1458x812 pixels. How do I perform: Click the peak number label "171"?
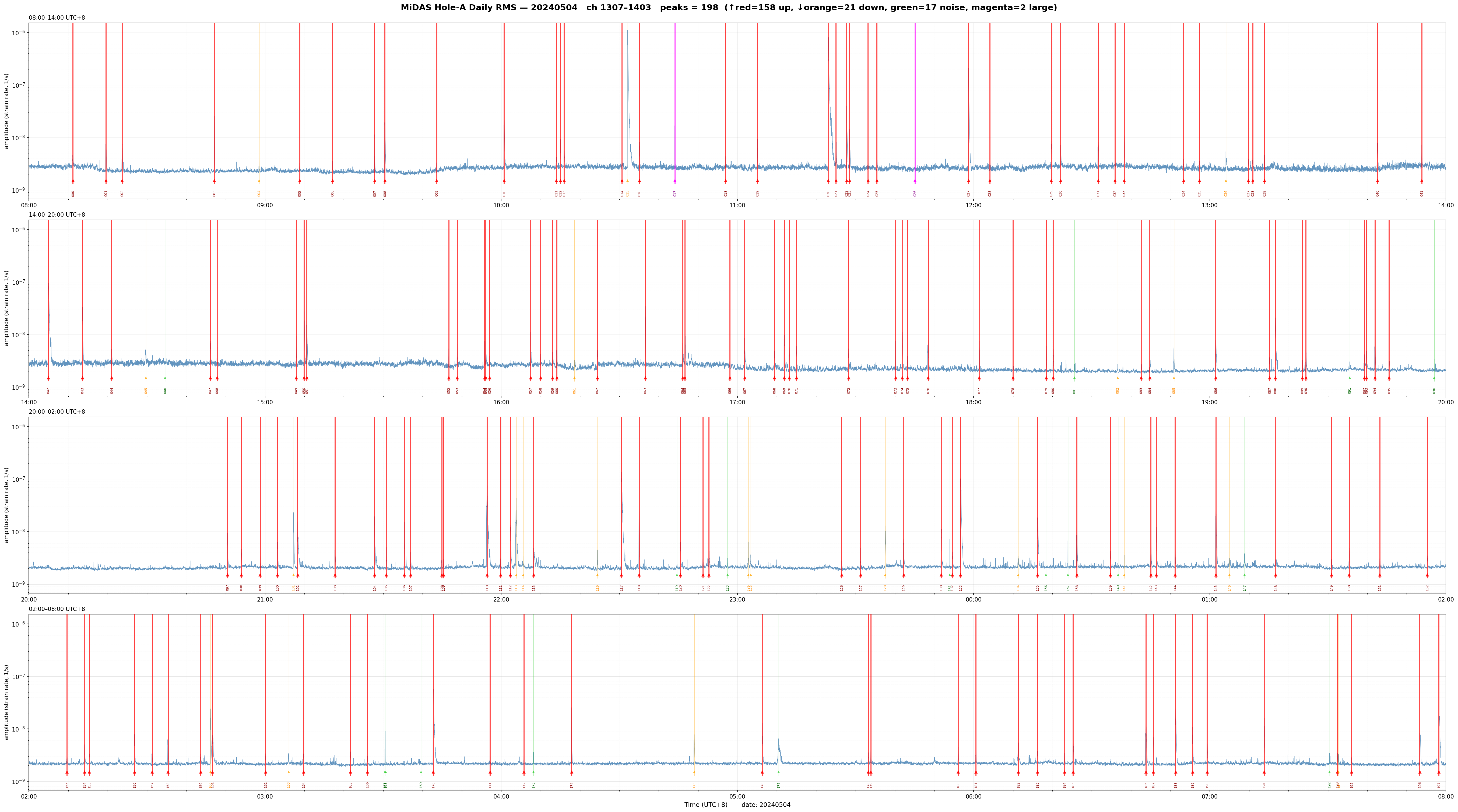click(x=490, y=785)
